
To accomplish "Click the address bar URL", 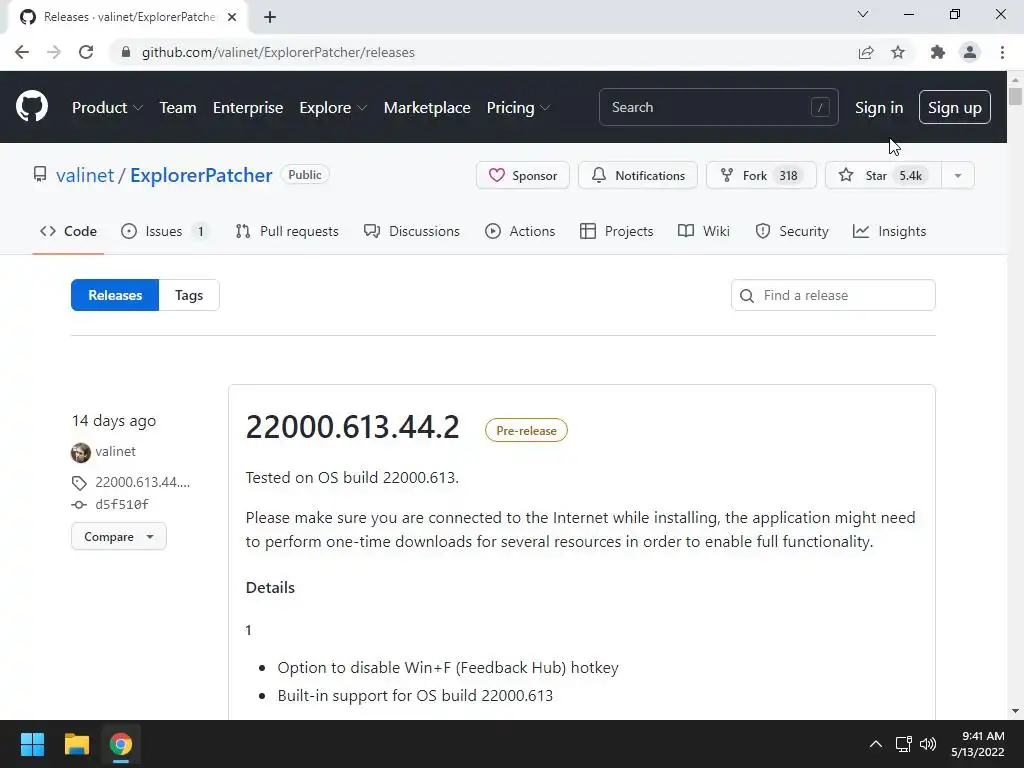I will (x=278, y=52).
